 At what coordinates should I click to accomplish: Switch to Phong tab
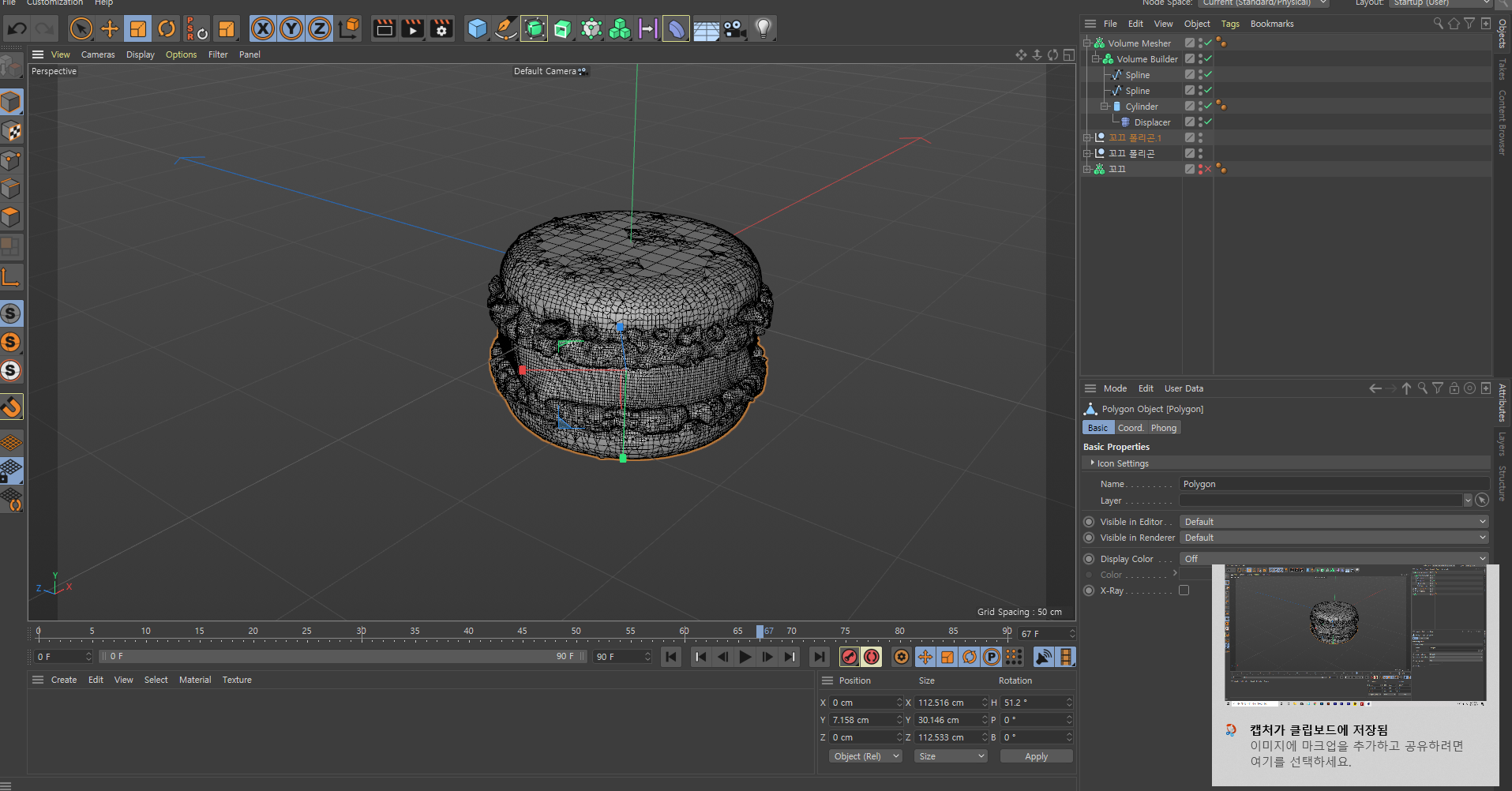tap(1164, 428)
